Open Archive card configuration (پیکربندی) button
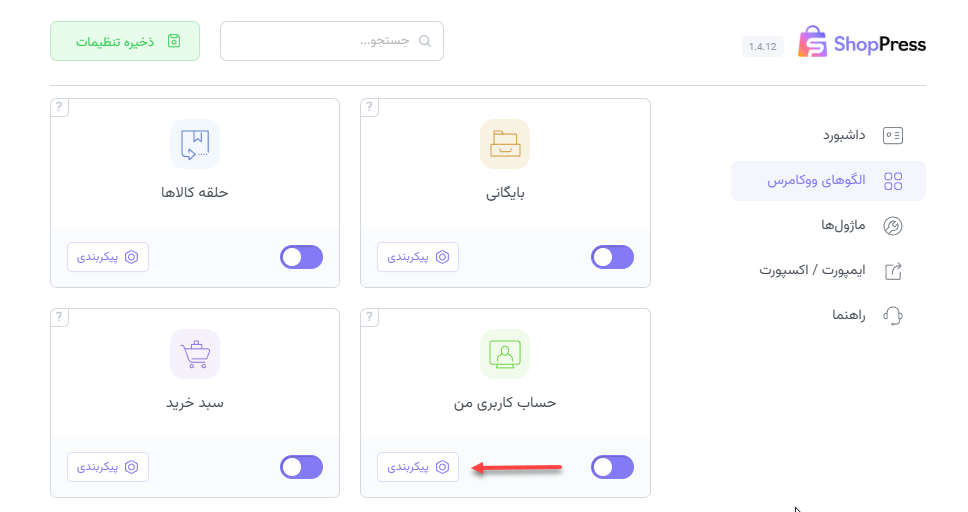Image resolution: width=968 pixels, height=512 pixels. (418, 257)
